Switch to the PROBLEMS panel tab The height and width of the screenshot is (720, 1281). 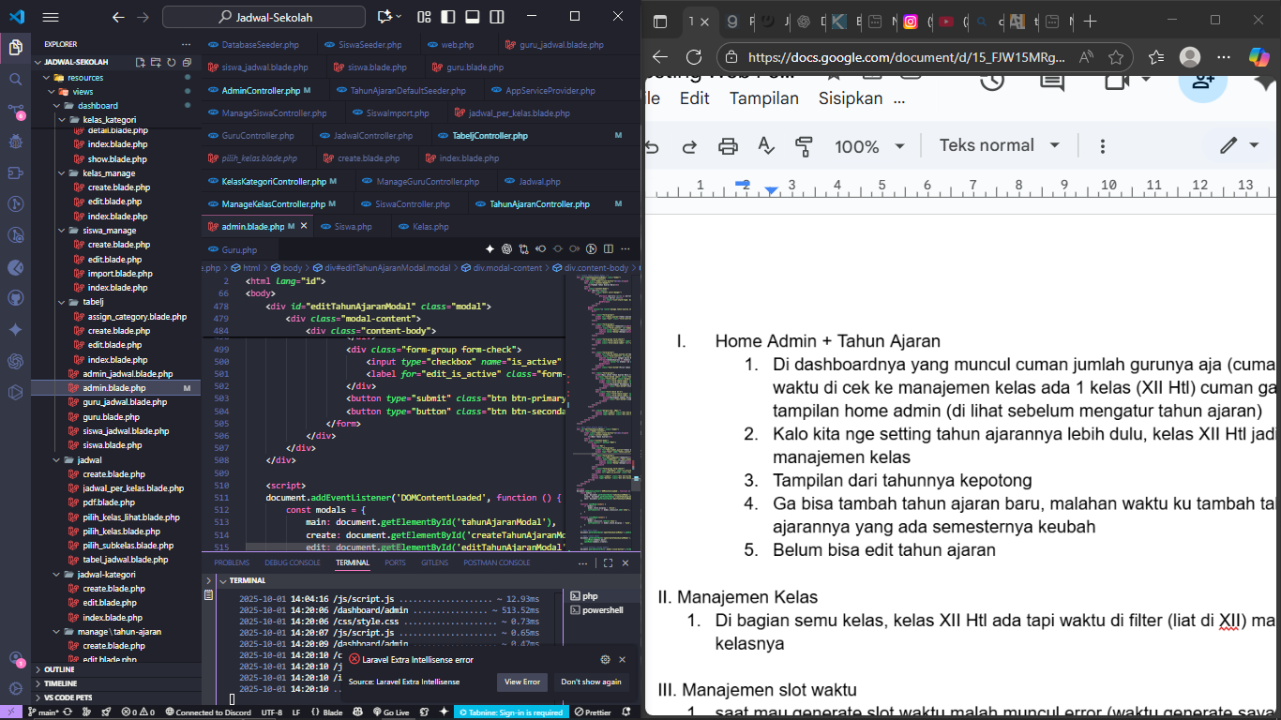pos(231,563)
